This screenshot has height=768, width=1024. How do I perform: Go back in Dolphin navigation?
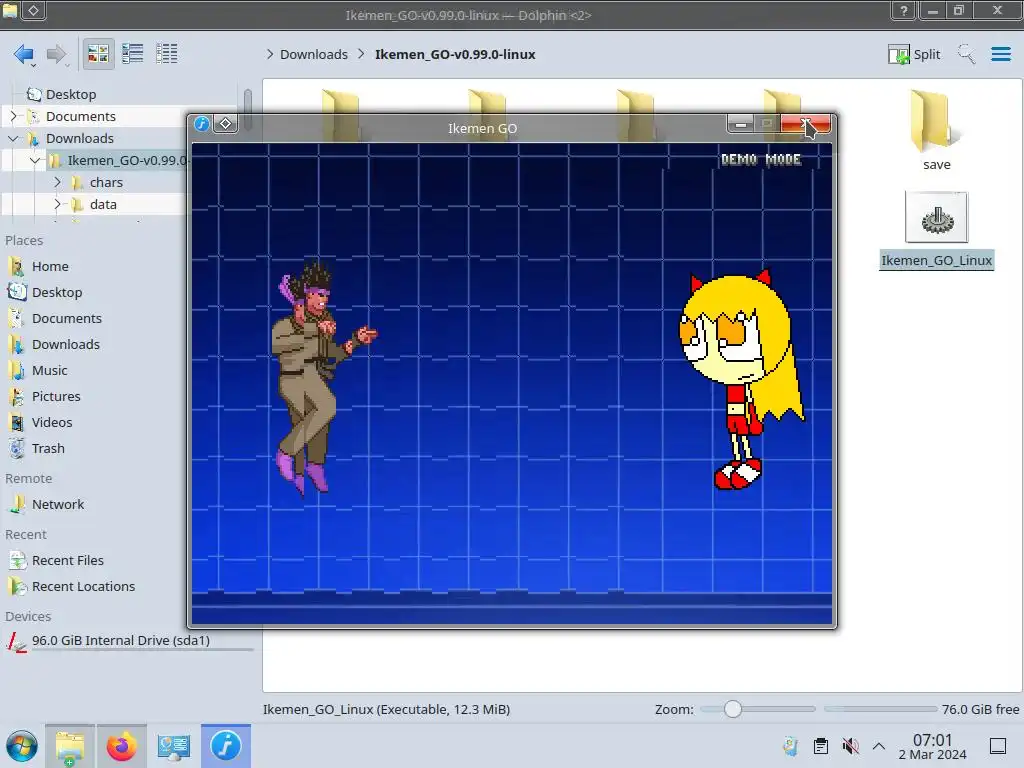pyautogui.click(x=24, y=54)
